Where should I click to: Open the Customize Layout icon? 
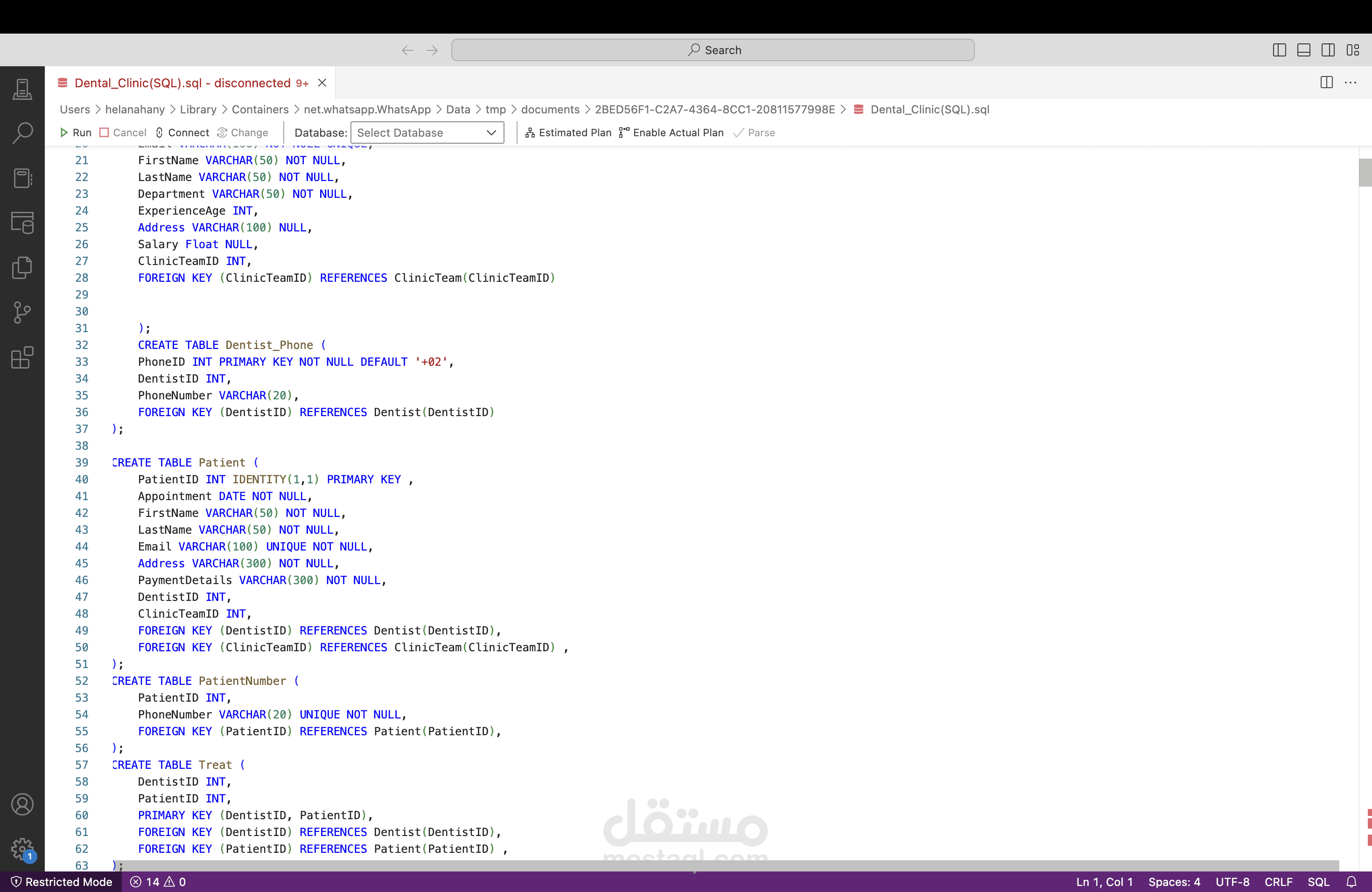point(1352,50)
